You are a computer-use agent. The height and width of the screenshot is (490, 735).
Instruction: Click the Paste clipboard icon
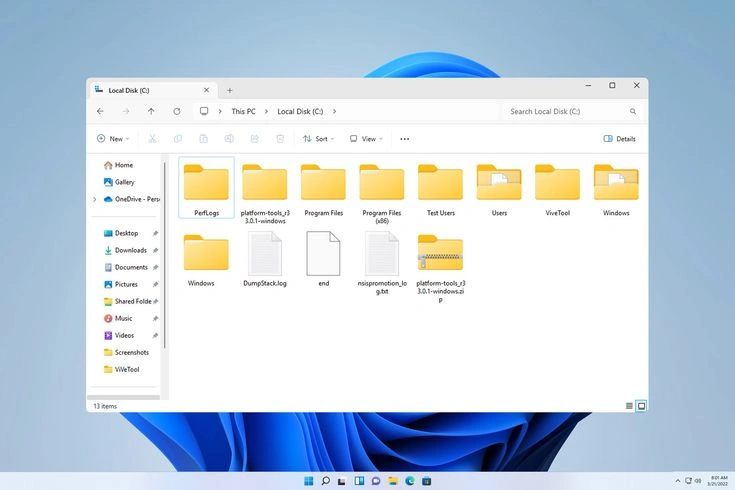[x=203, y=139]
